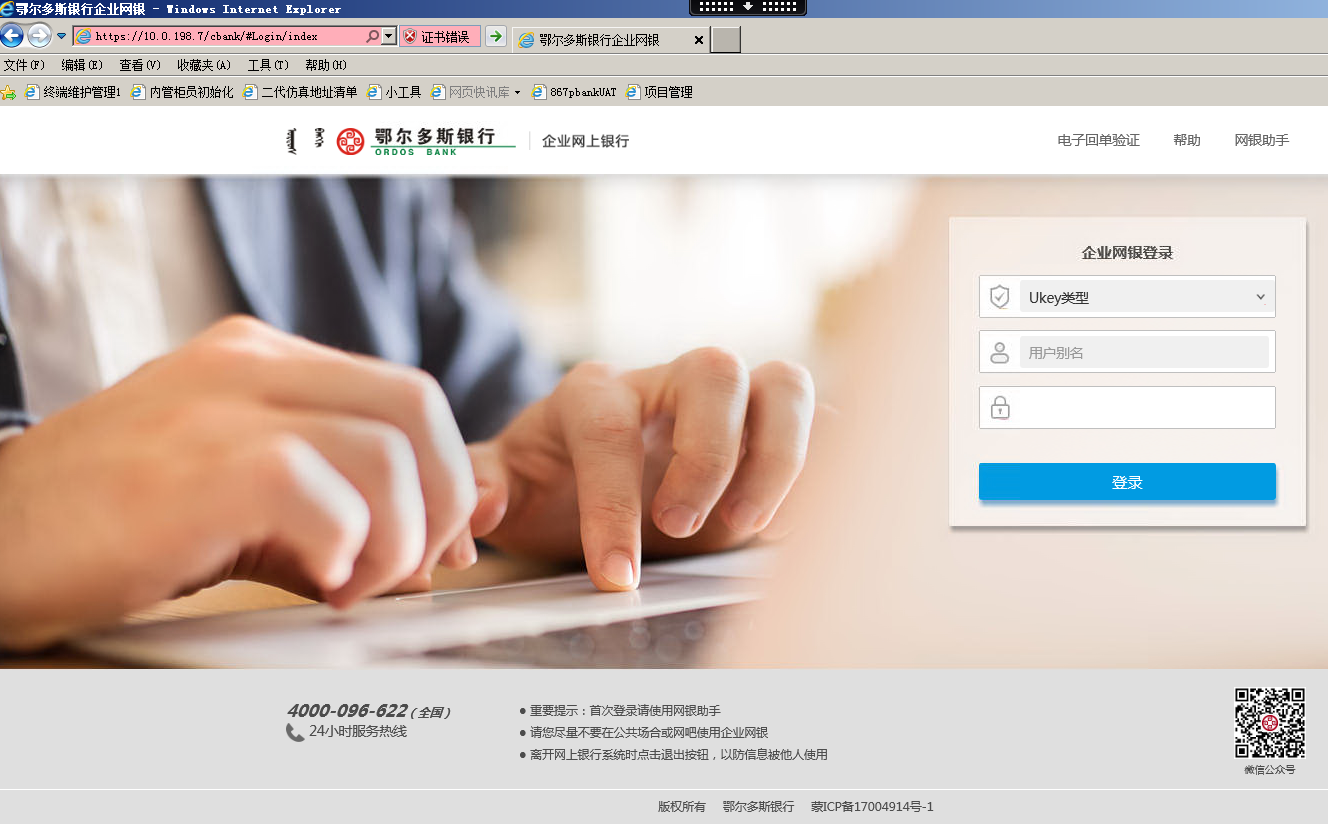Click the 24小时服务热线 phone icon

coord(293,732)
